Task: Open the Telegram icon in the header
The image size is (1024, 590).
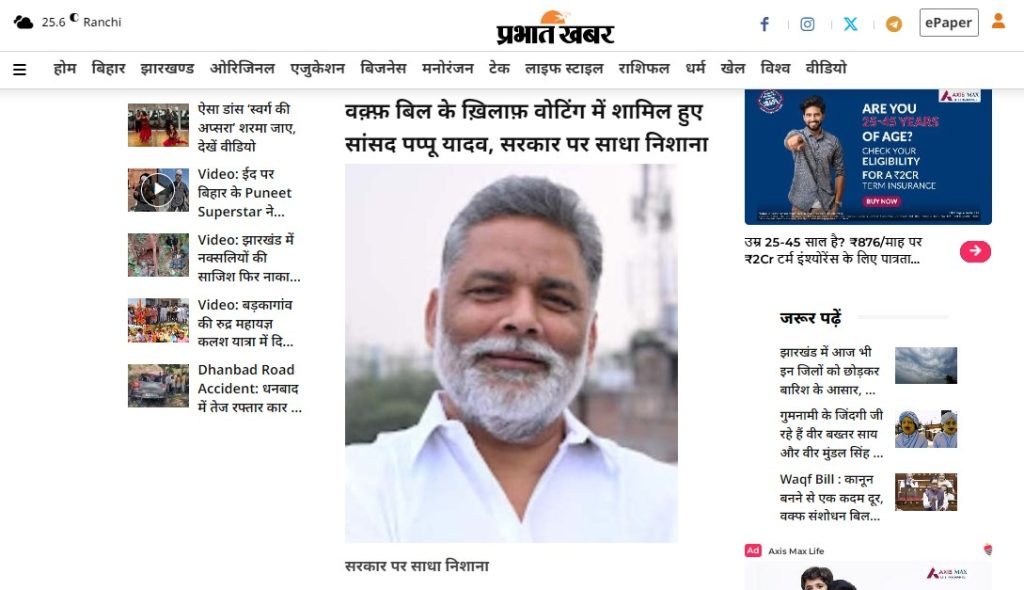Action: coord(893,24)
